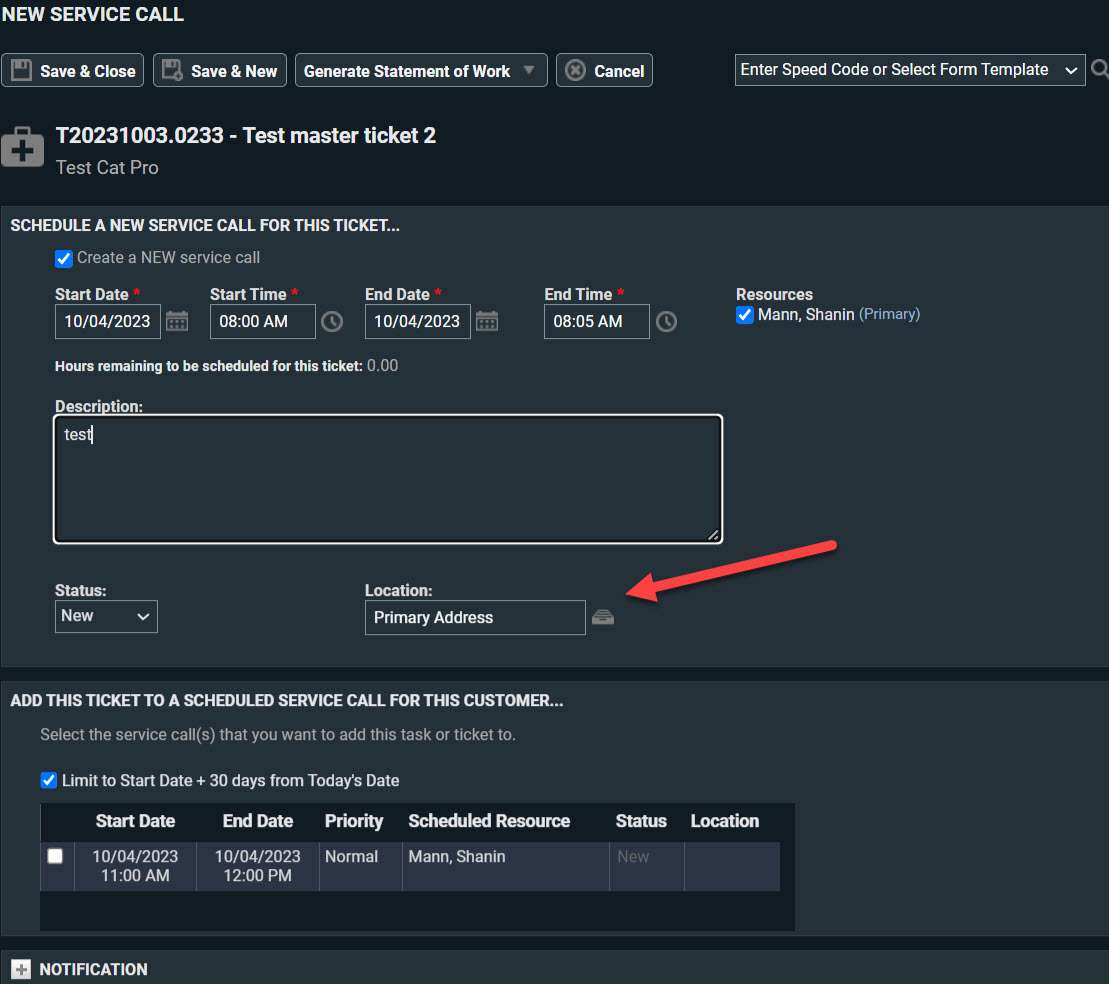Click the (Primary) link next to resource
This screenshot has height=984, width=1109.
tap(889, 314)
